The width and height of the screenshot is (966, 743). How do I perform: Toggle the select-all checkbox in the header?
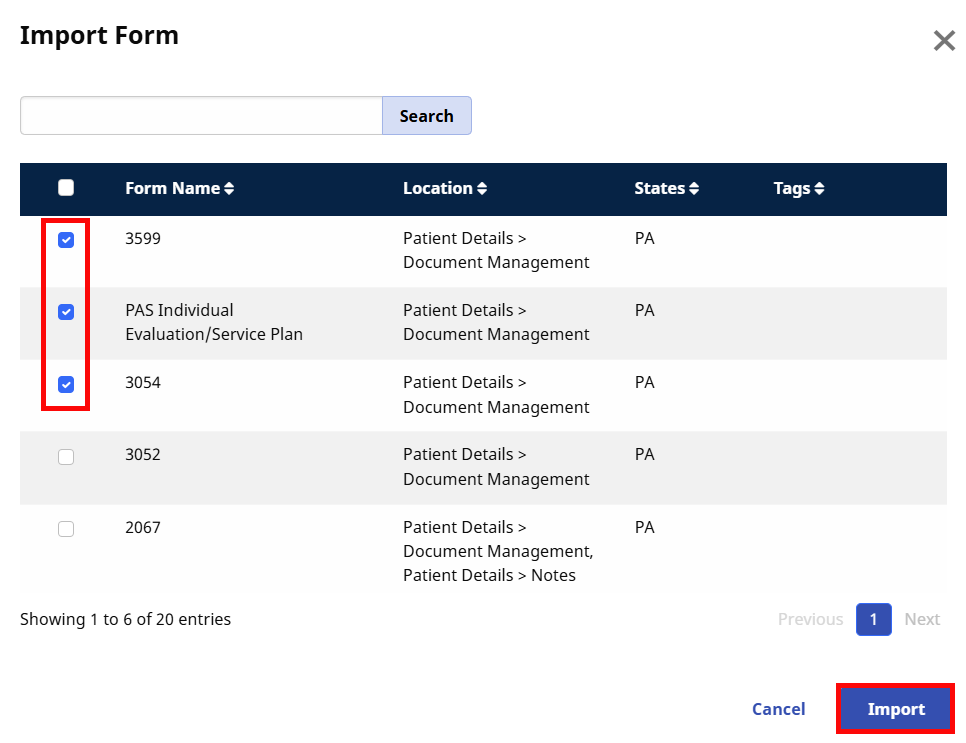66,187
